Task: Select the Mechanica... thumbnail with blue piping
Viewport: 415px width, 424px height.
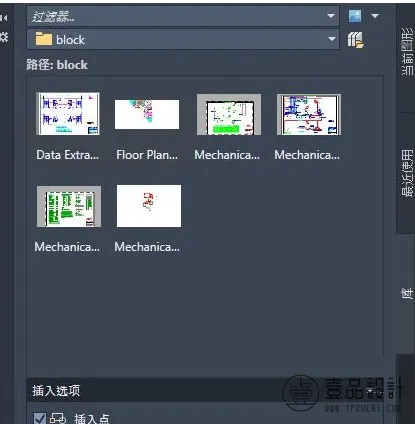Action: click(x=309, y=114)
